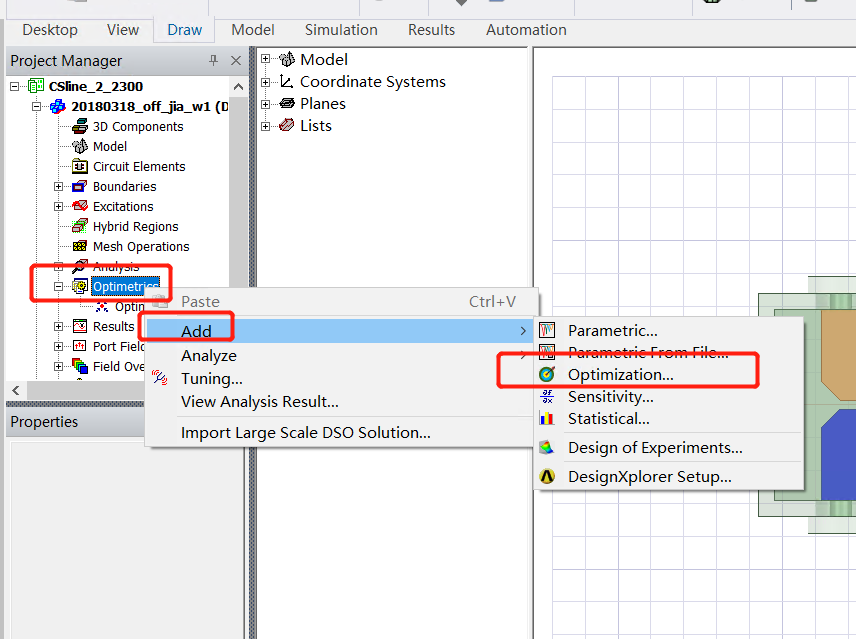Click the Design of Experiments icon
Viewport: 856px width, 639px height.
click(546, 448)
